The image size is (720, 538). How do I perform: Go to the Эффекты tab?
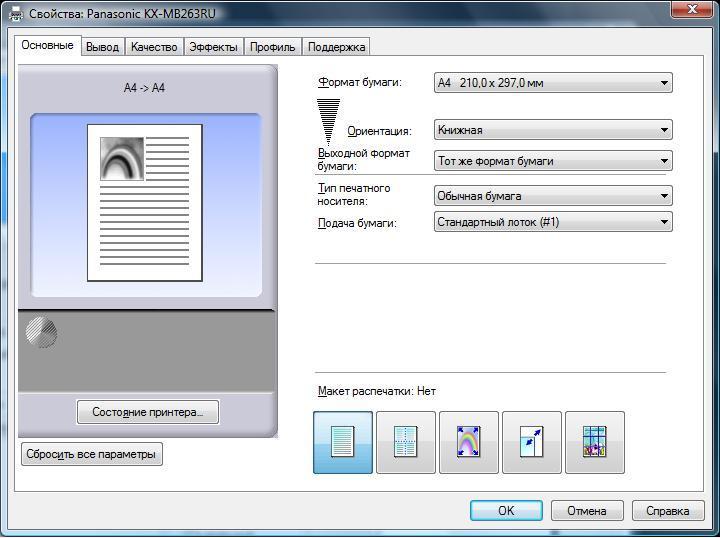tap(213, 47)
